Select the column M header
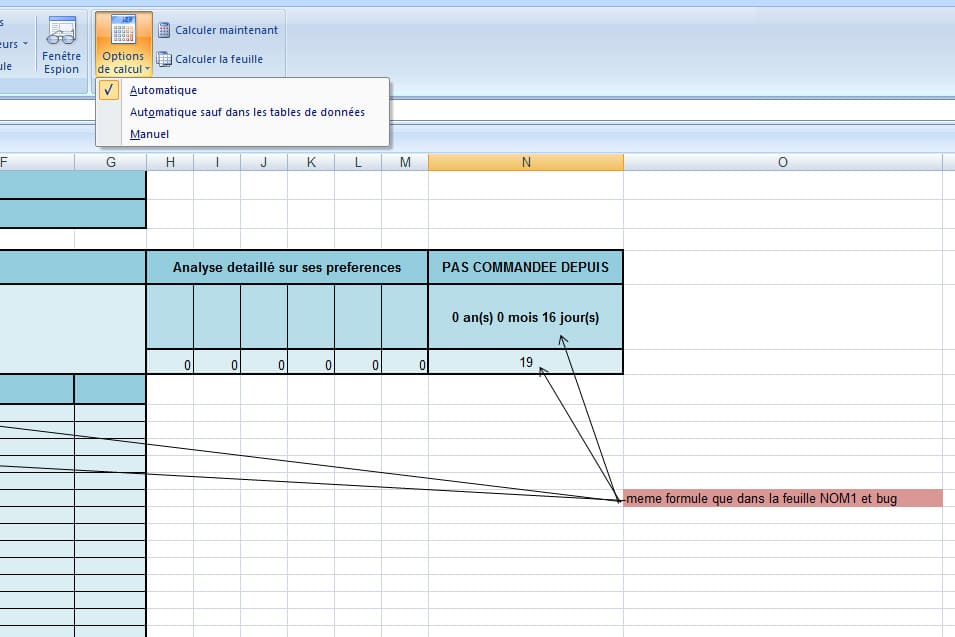955x637 pixels. (405, 162)
